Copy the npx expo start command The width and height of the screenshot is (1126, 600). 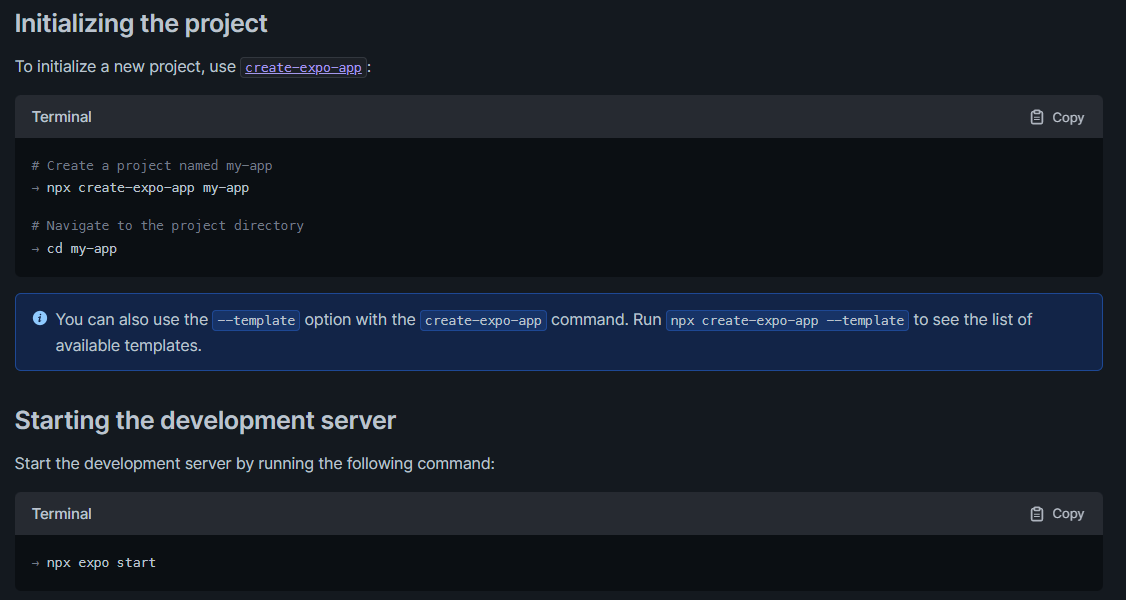(1056, 514)
